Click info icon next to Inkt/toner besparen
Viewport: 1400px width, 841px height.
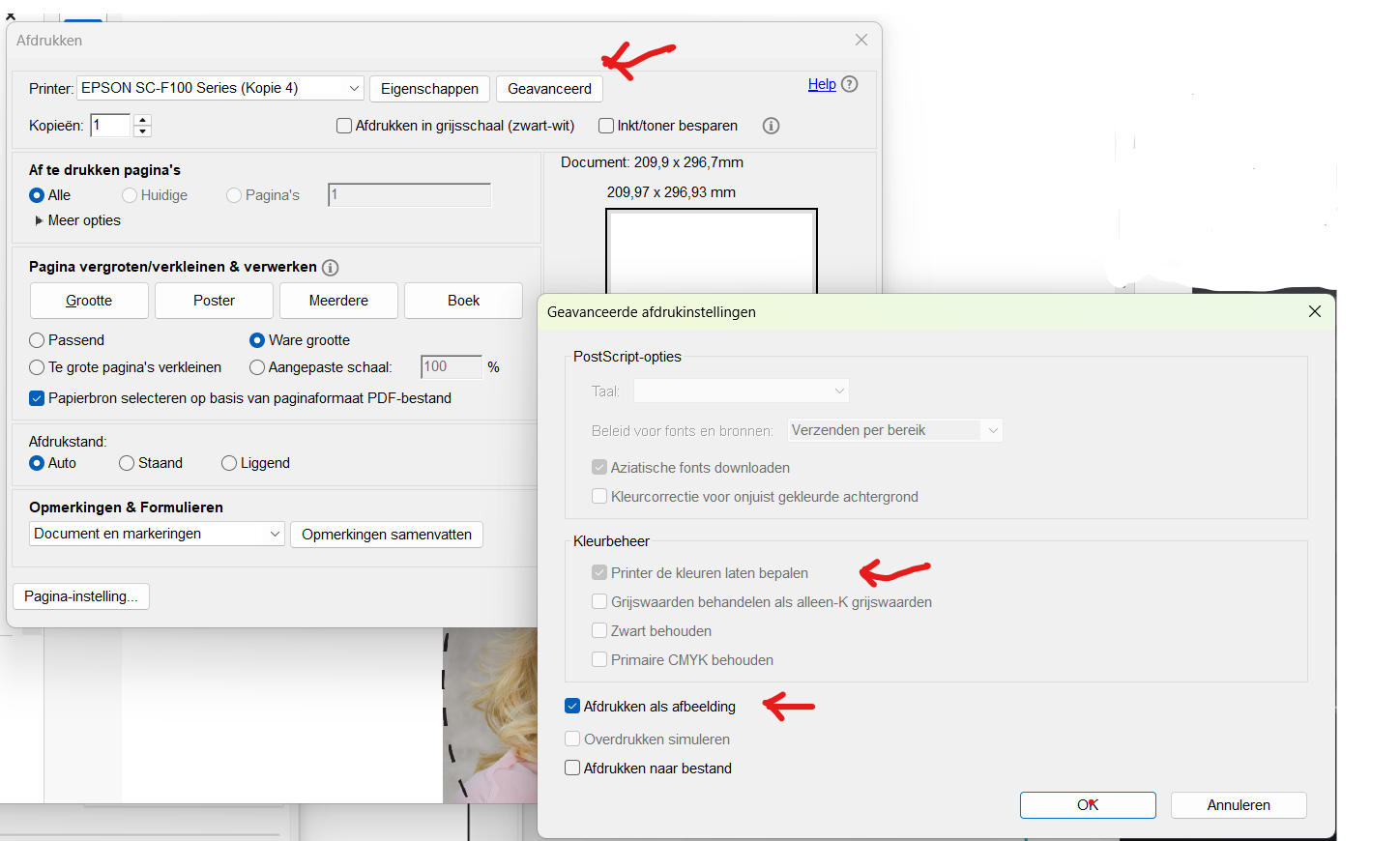(x=771, y=126)
